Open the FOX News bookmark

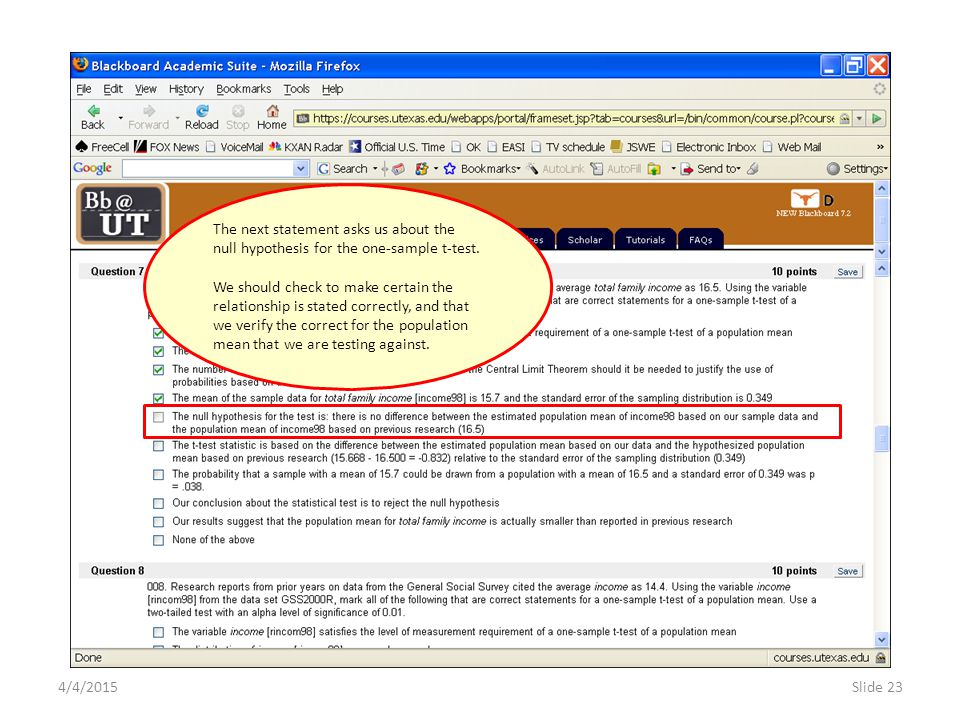167,147
